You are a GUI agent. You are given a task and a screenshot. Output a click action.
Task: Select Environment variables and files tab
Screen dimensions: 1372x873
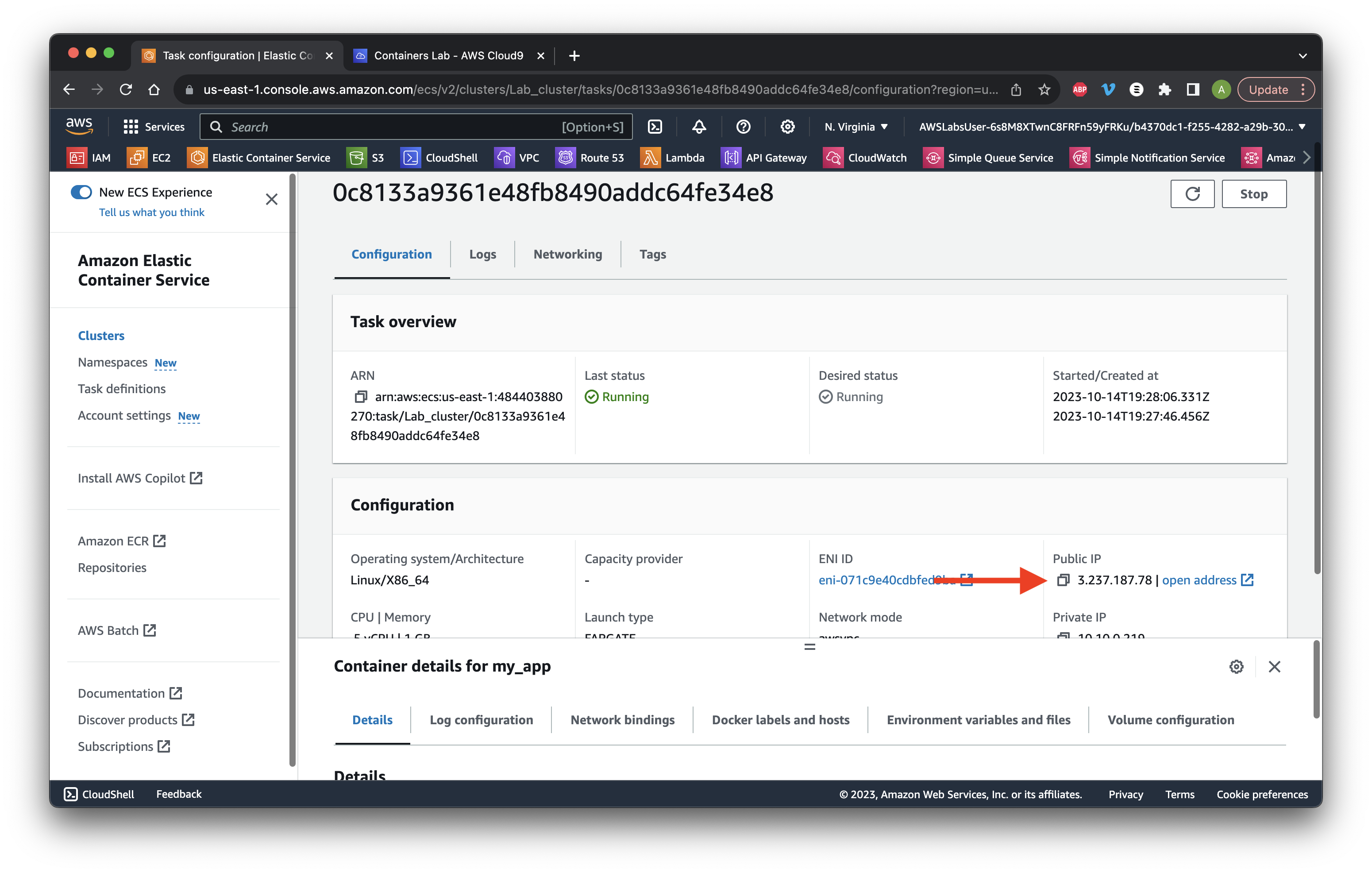[978, 720]
